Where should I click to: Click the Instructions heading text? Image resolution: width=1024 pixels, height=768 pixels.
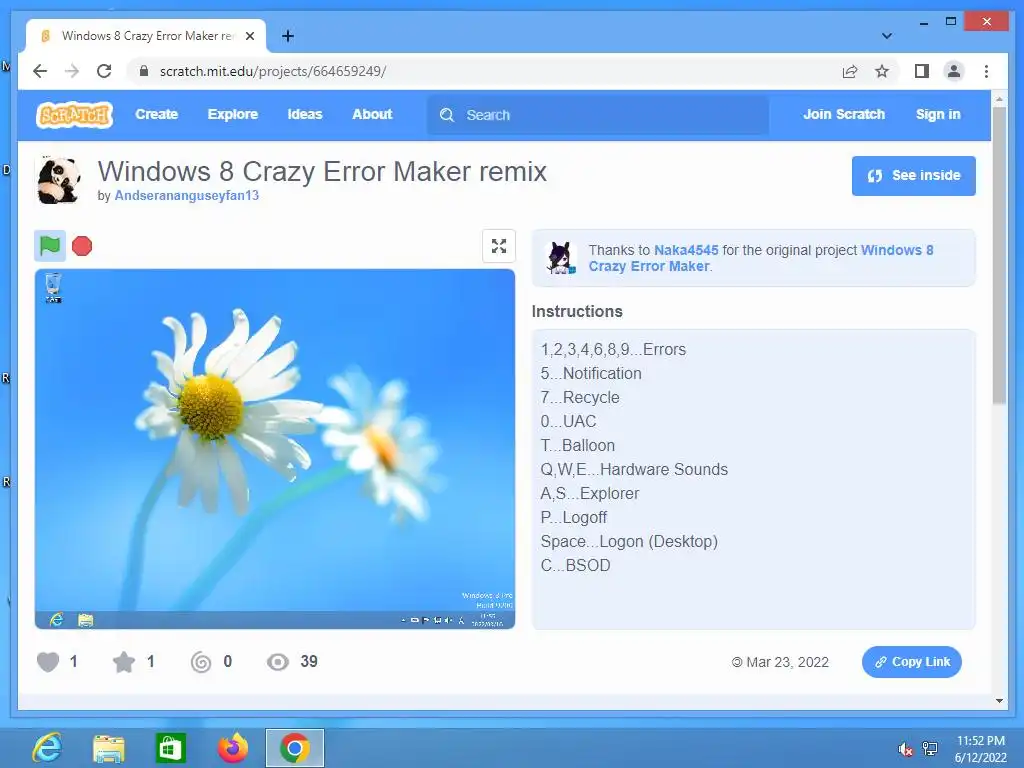pos(577,312)
